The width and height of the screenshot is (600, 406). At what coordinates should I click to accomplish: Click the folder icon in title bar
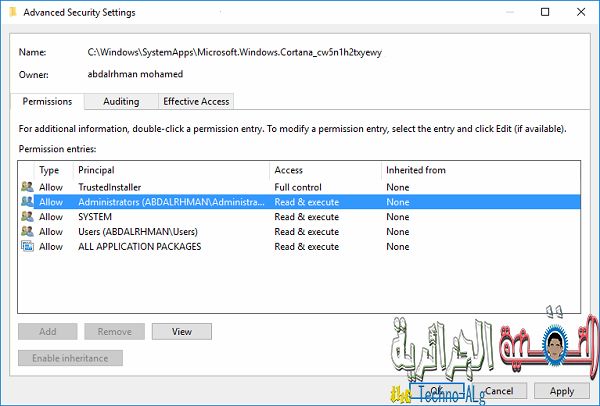point(13,12)
